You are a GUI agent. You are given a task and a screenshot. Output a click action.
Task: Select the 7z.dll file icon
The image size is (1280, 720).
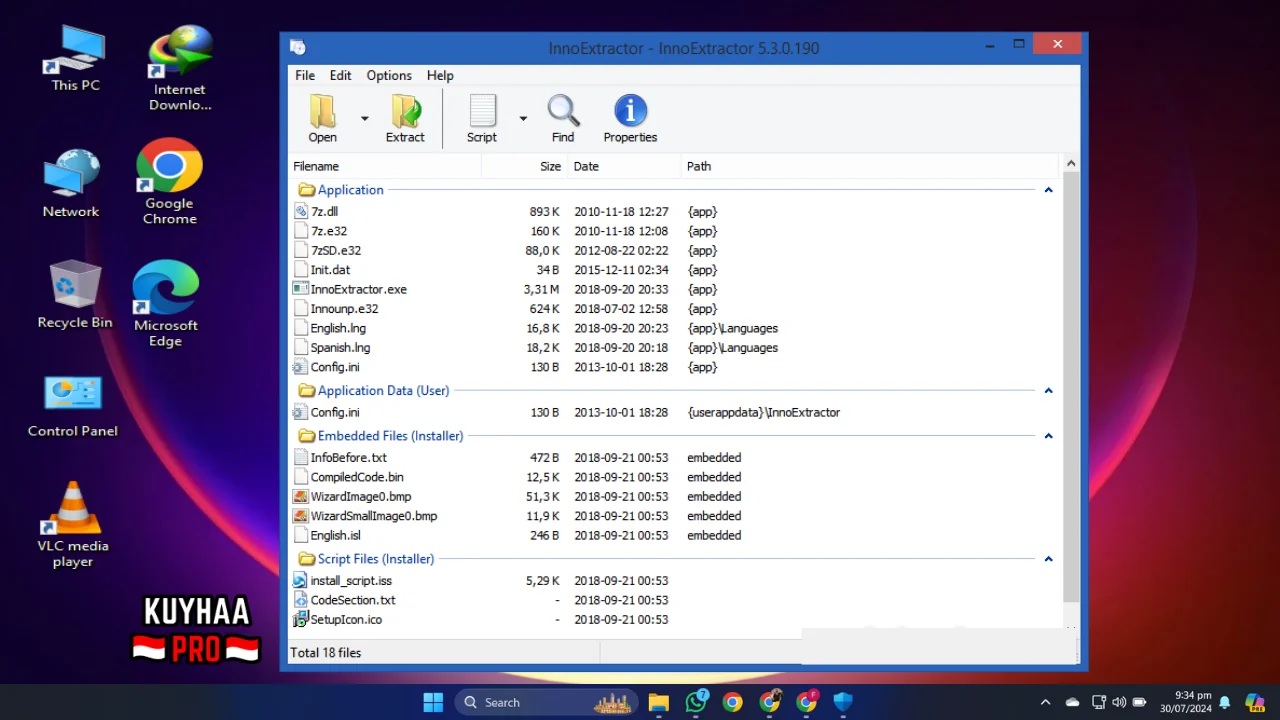(302, 211)
